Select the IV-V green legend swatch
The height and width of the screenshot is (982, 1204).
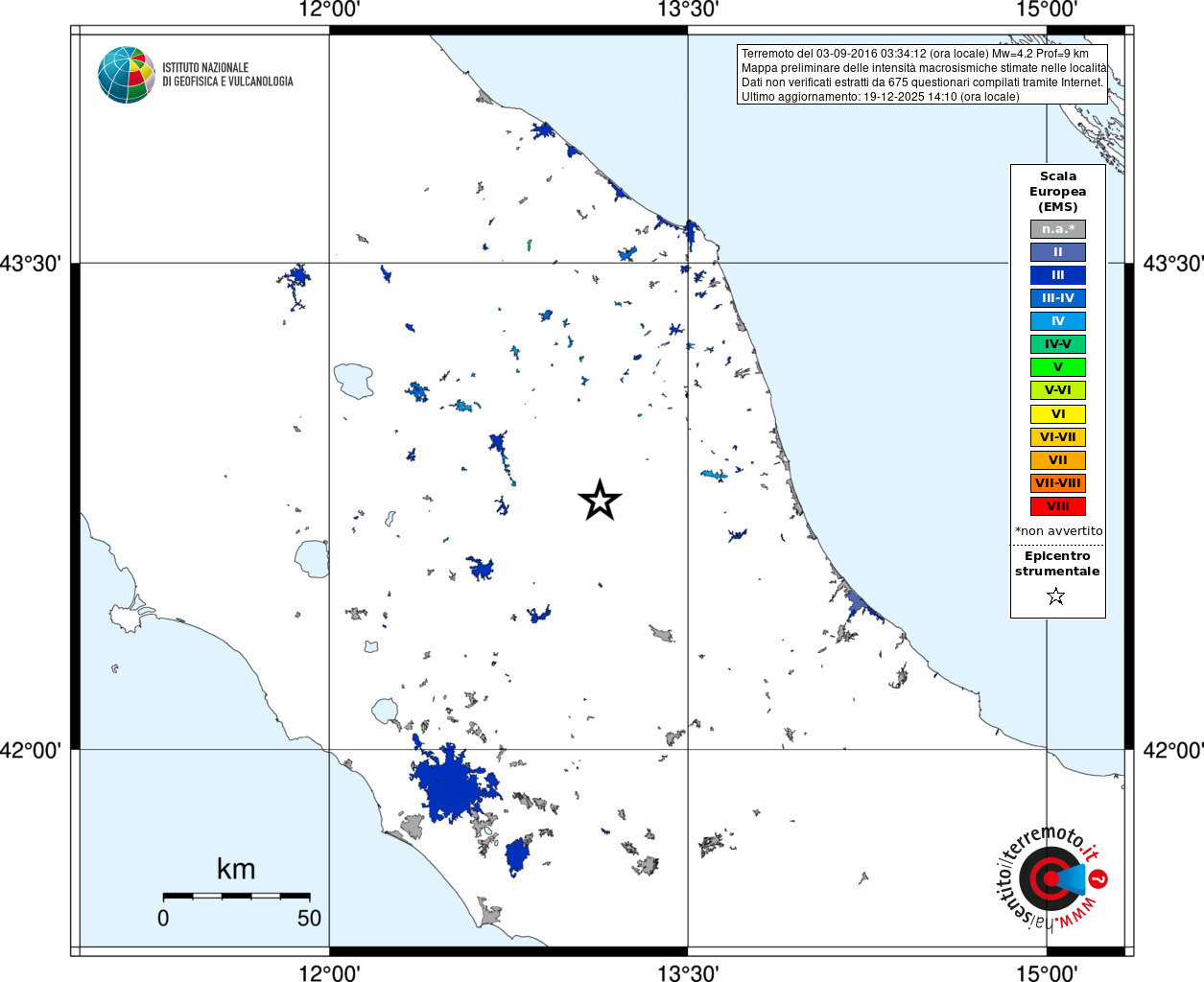coord(1058,344)
